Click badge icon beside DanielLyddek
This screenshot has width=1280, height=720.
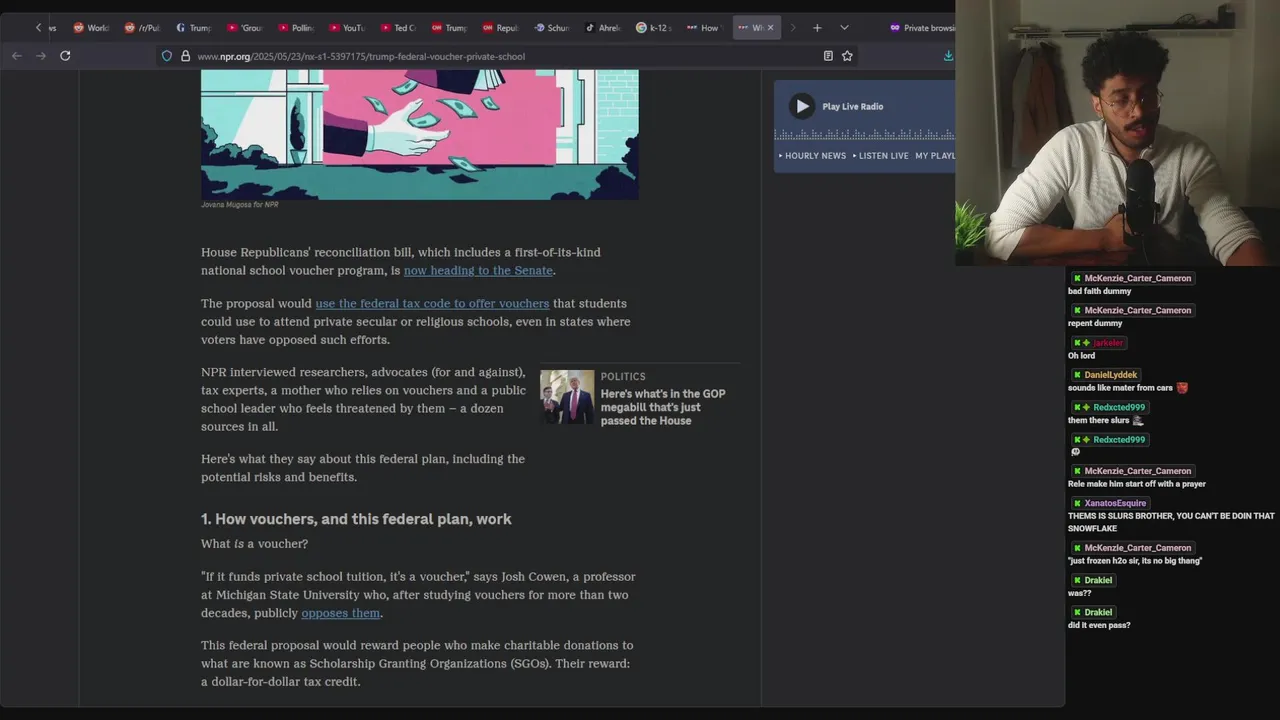coord(1077,375)
